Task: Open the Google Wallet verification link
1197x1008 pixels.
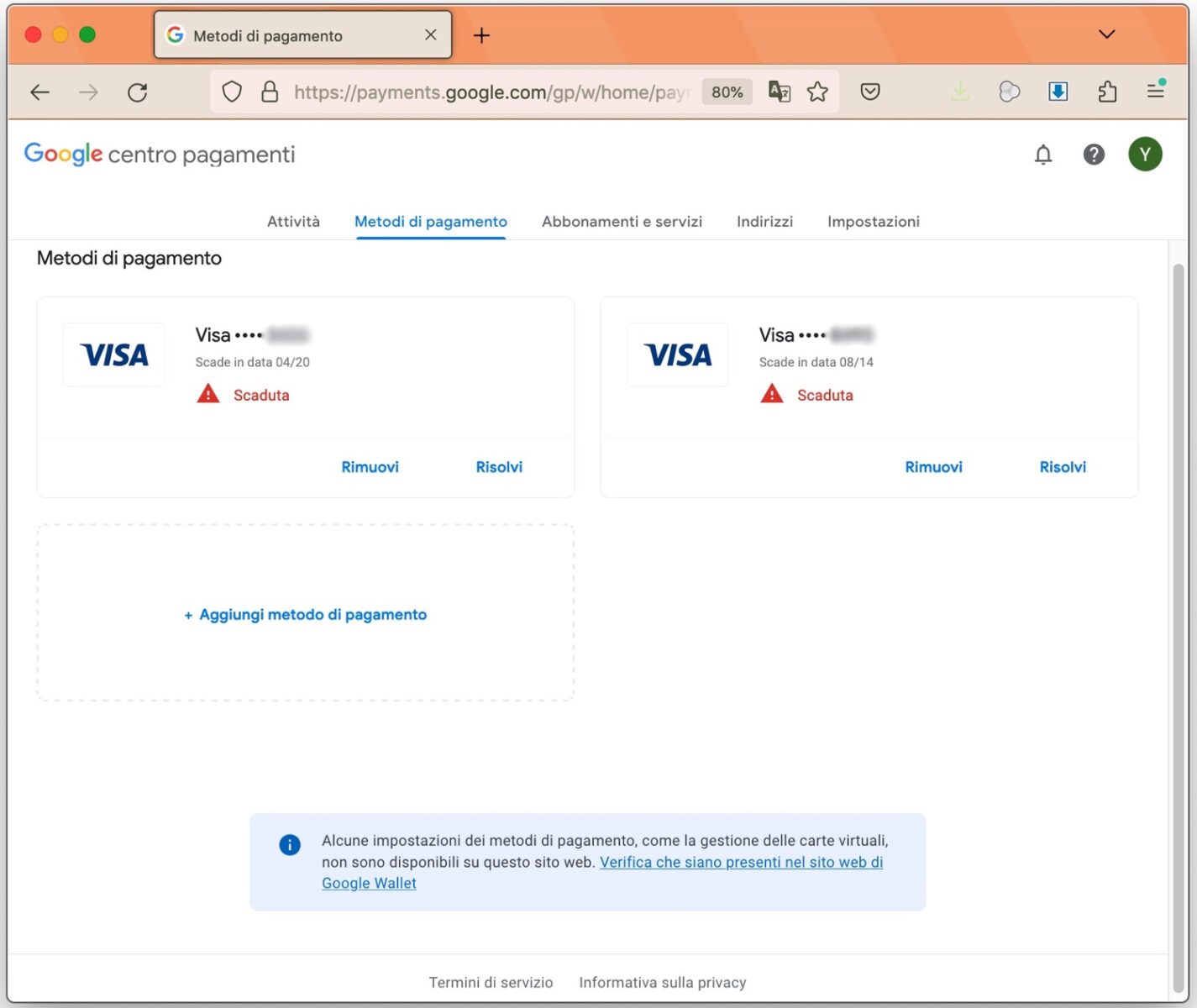Action: click(739, 862)
